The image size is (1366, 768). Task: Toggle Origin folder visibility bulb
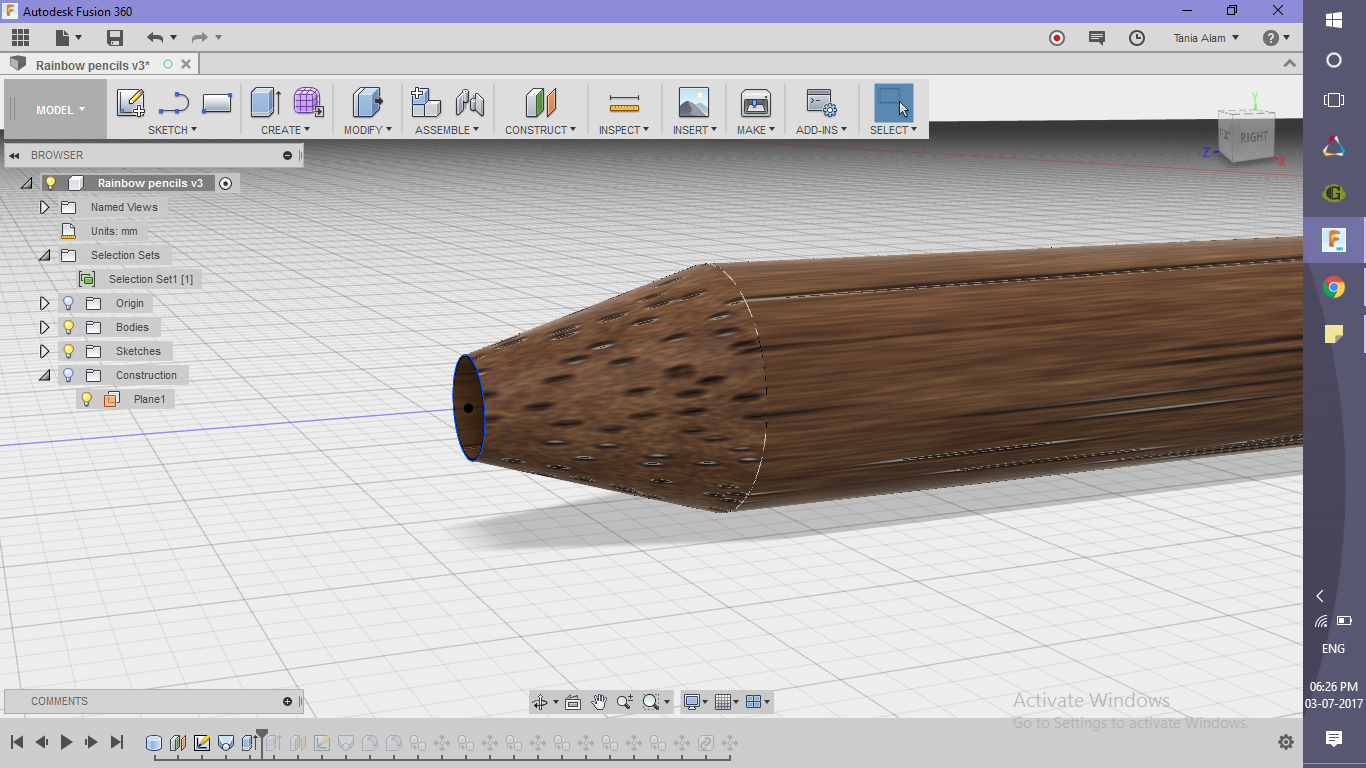68,303
